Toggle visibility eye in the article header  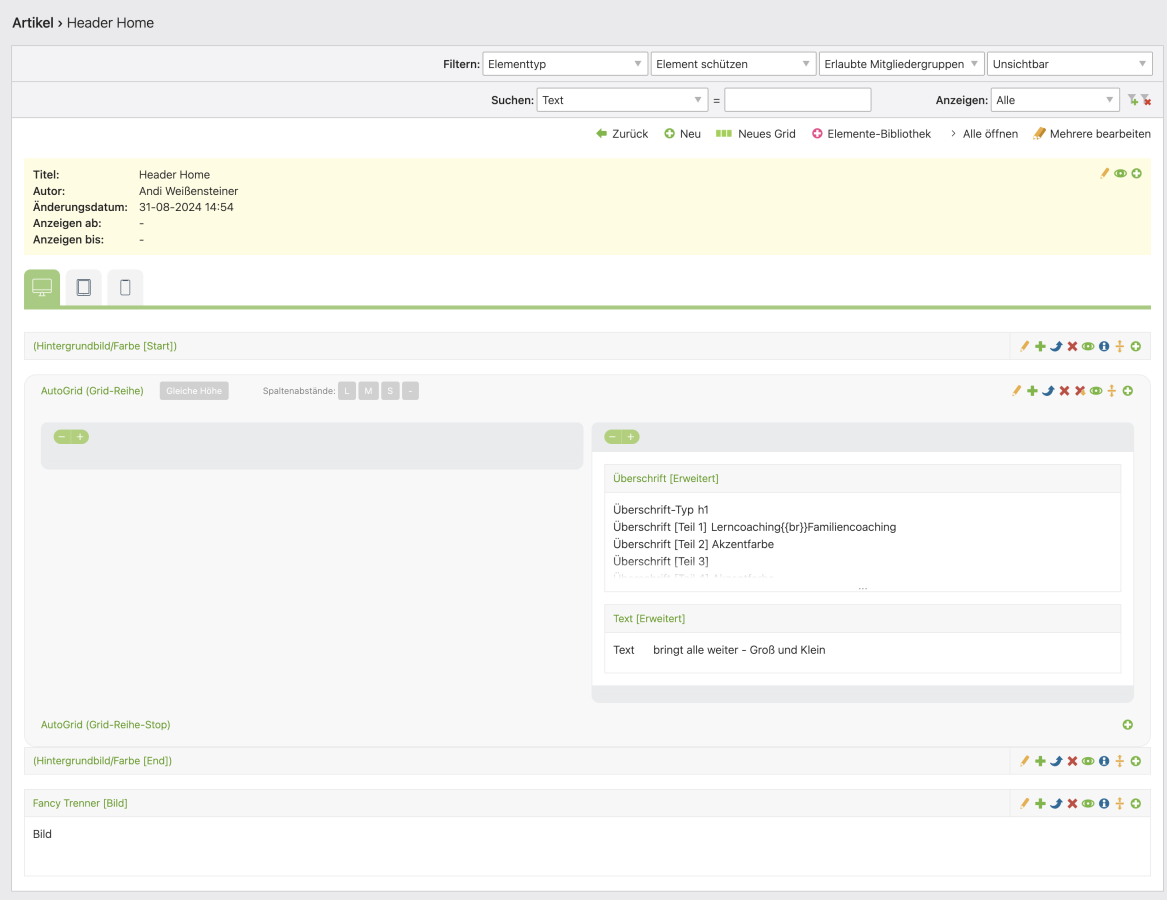coord(1120,174)
